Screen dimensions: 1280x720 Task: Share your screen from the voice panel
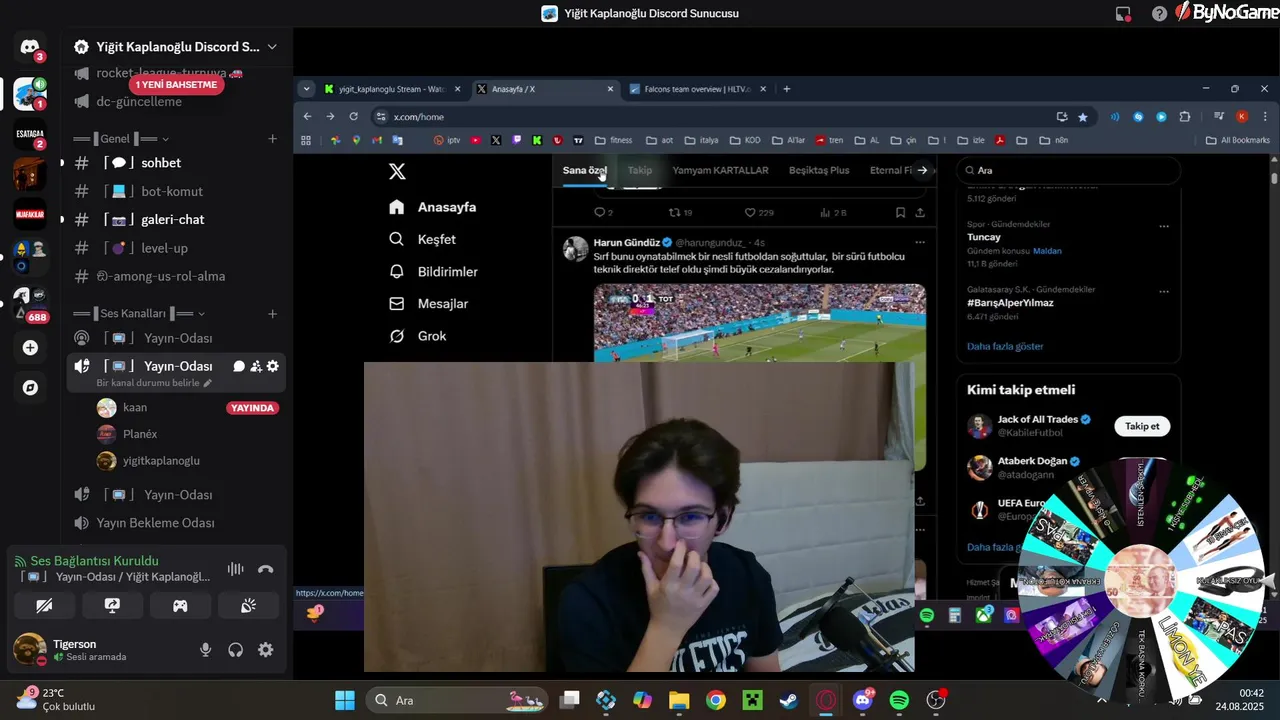(112, 605)
